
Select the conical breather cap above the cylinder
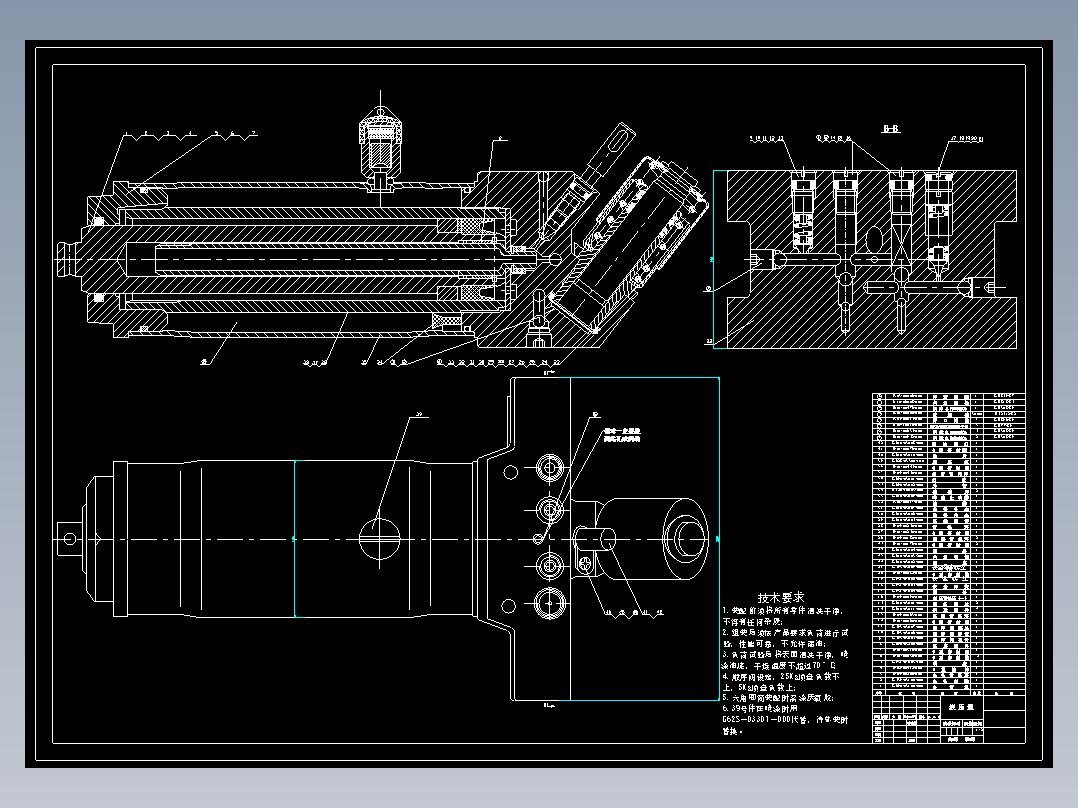coord(380,152)
